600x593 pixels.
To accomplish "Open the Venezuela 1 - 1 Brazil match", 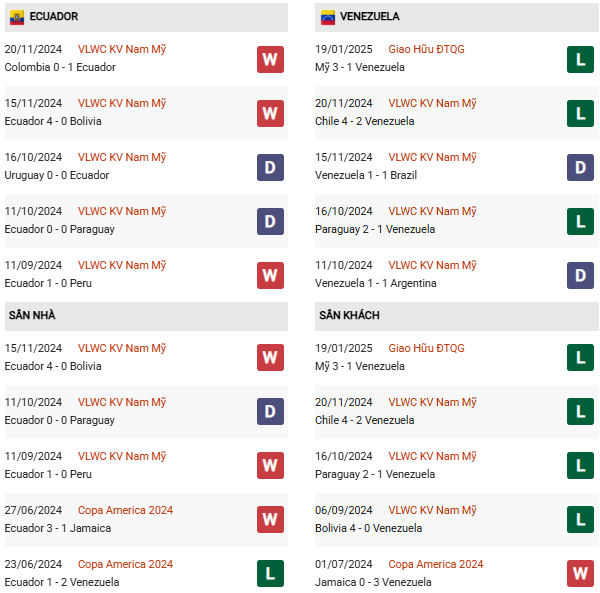I will [x=366, y=175].
